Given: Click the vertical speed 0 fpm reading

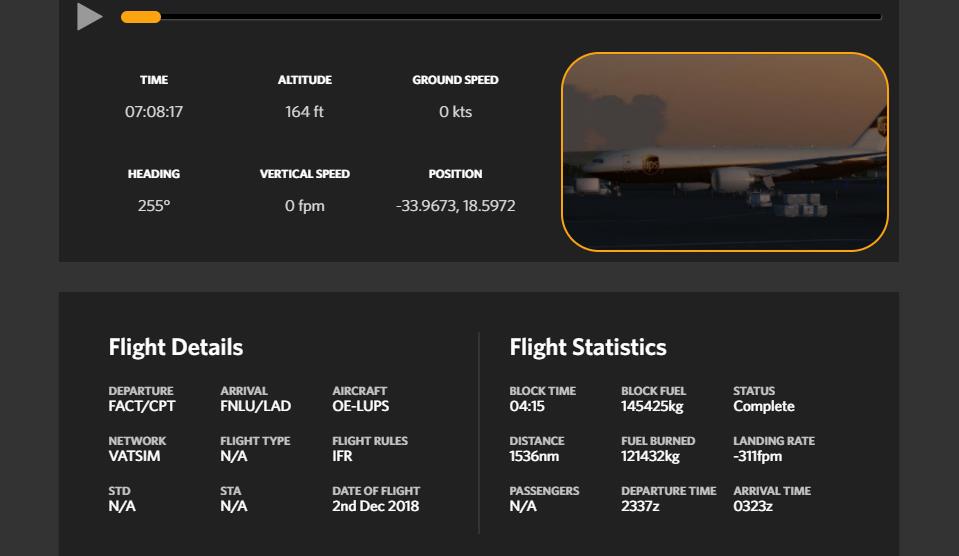Looking at the screenshot, I should pos(304,206).
